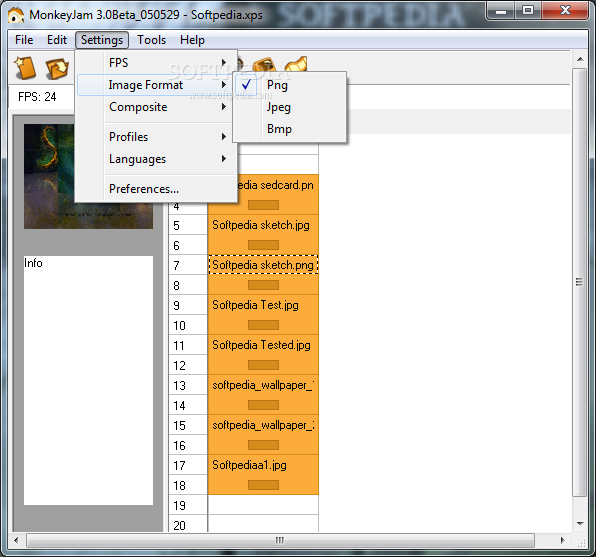Expand the Profiles submenu
This screenshot has width=596, height=557.
pos(156,136)
